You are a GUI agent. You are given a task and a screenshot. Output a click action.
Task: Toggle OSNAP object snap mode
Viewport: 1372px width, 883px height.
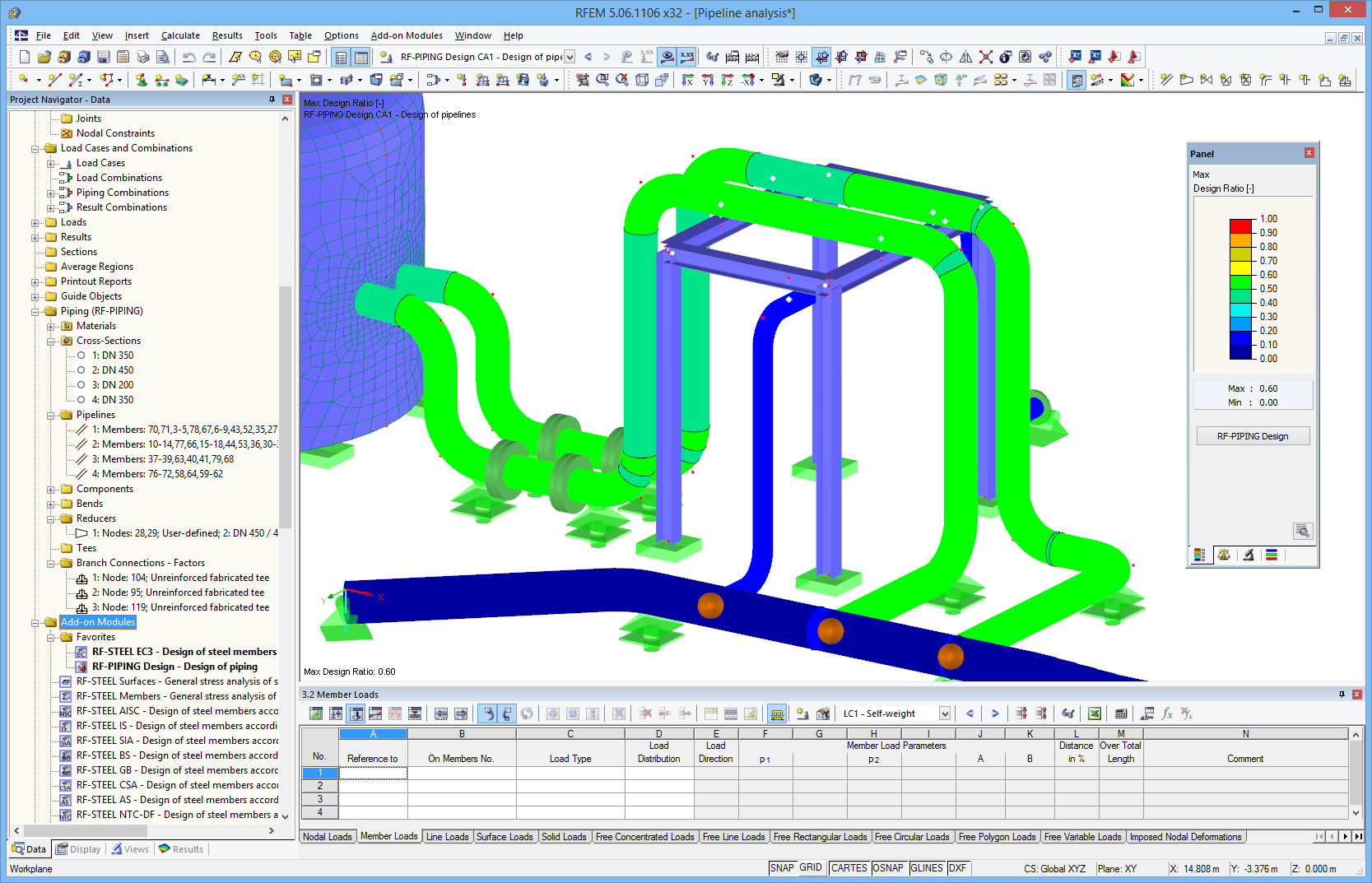[889, 867]
